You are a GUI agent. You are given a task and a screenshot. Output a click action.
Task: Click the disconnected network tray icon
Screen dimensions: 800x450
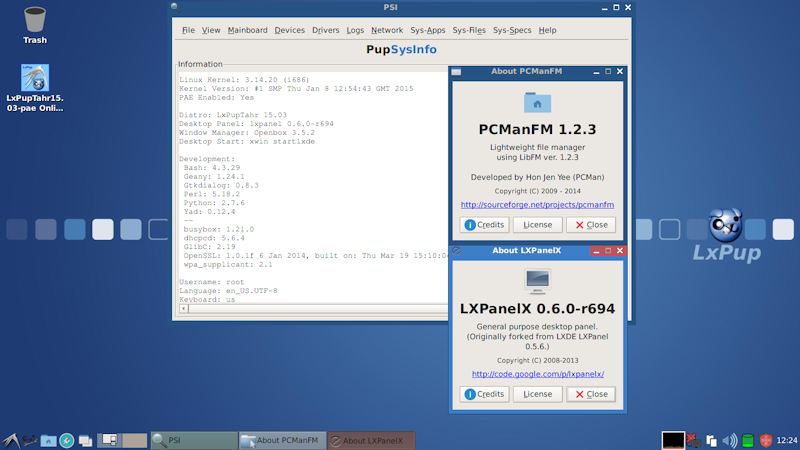tap(694, 440)
